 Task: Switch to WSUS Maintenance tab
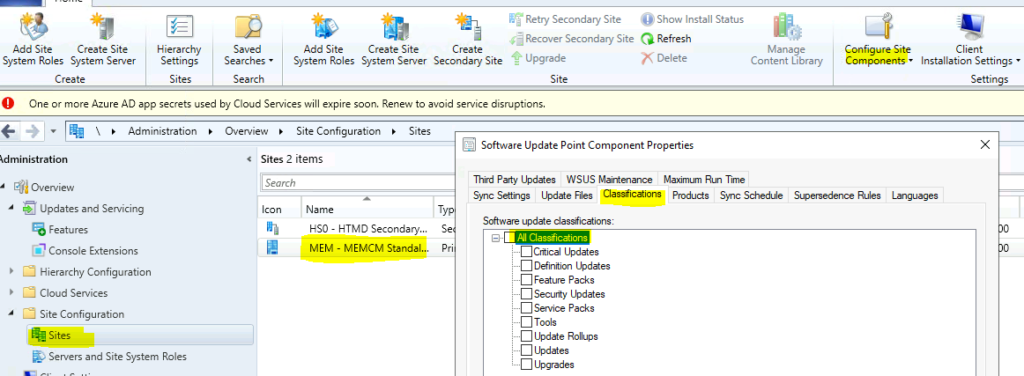click(609, 180)
